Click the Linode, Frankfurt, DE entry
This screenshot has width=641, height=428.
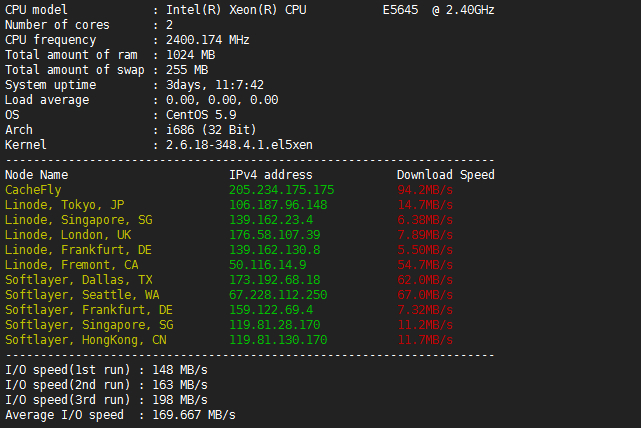point(79,250)
